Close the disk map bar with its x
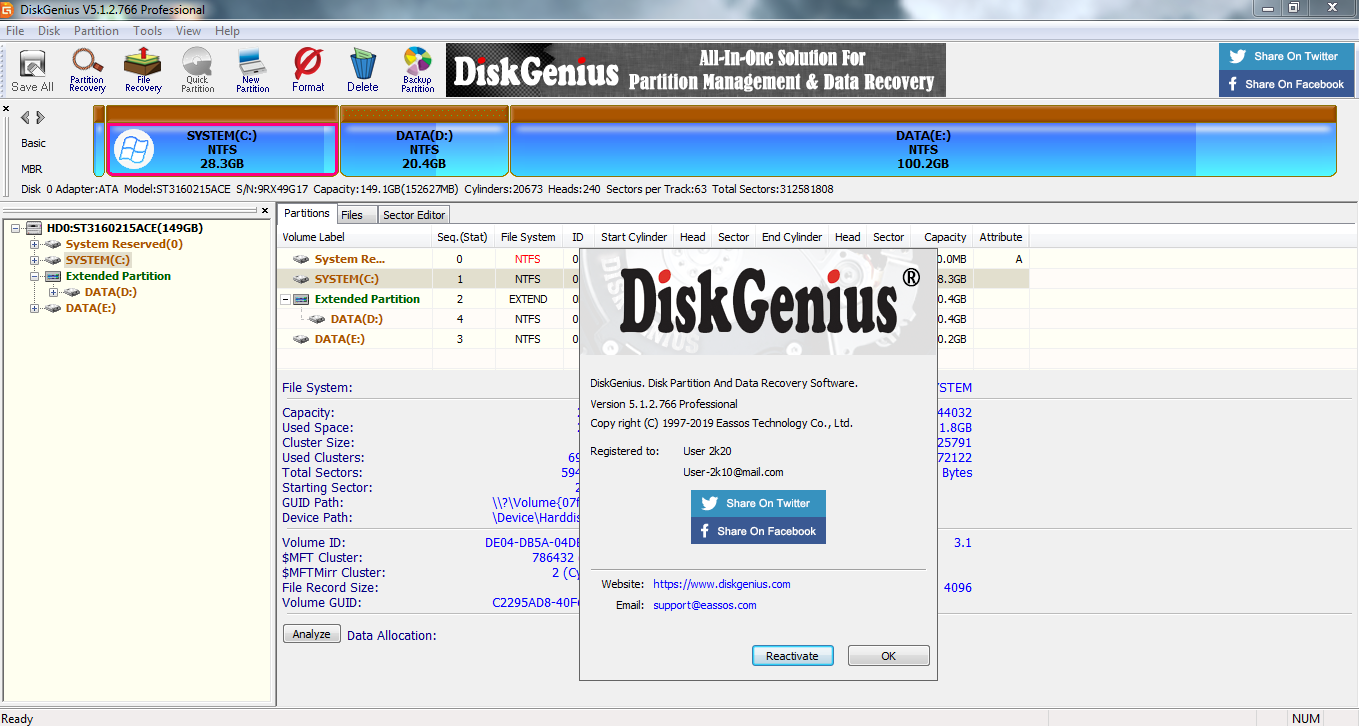Viewport: 1359px width, 727px height. (x=6, y=109)
